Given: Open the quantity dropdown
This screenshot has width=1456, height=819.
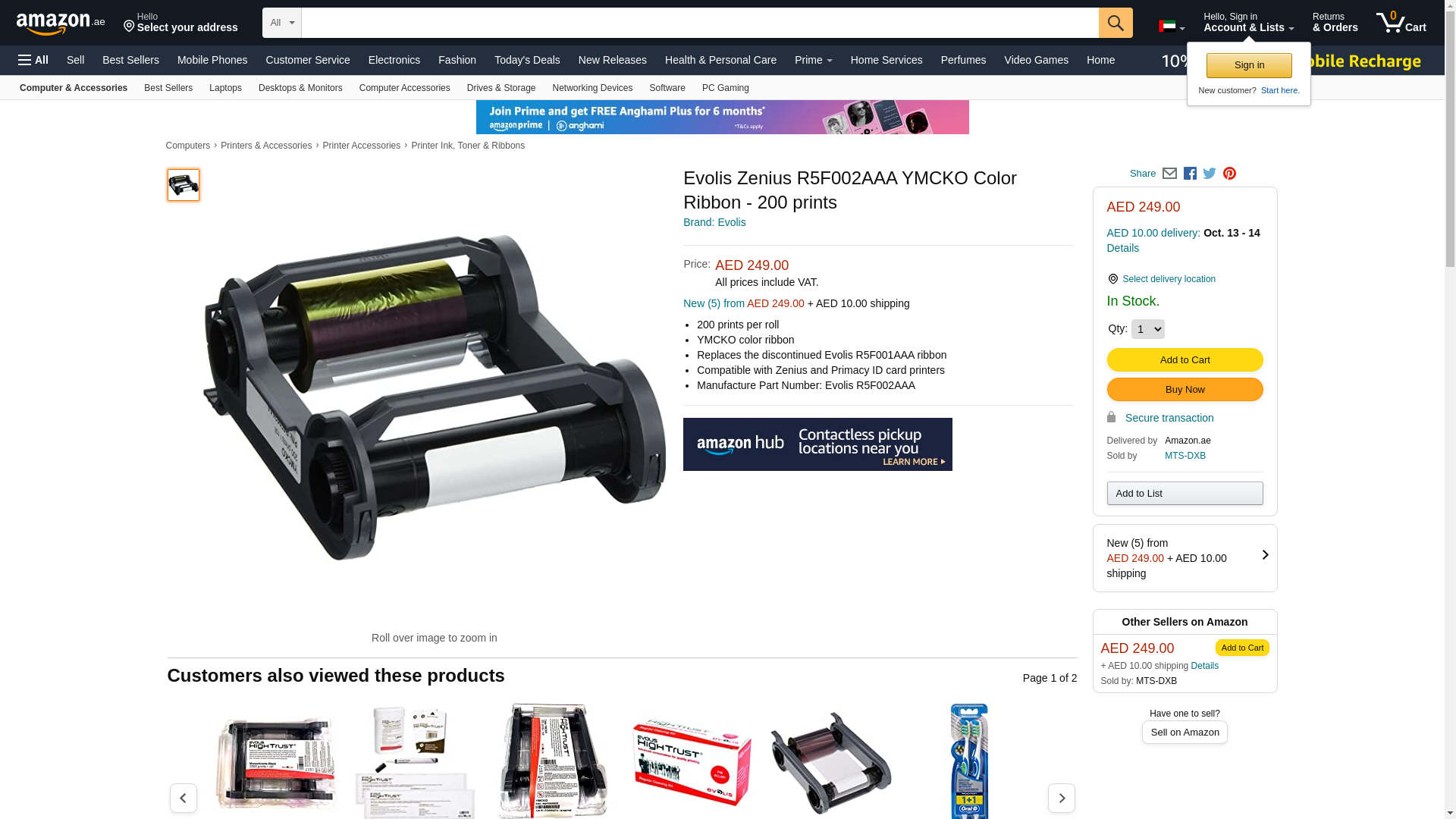Looking at the screenshot, I should click(1147, 329).
